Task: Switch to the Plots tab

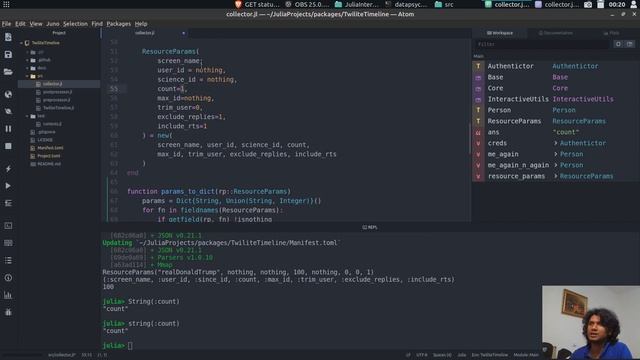Action: pos(611,33)
